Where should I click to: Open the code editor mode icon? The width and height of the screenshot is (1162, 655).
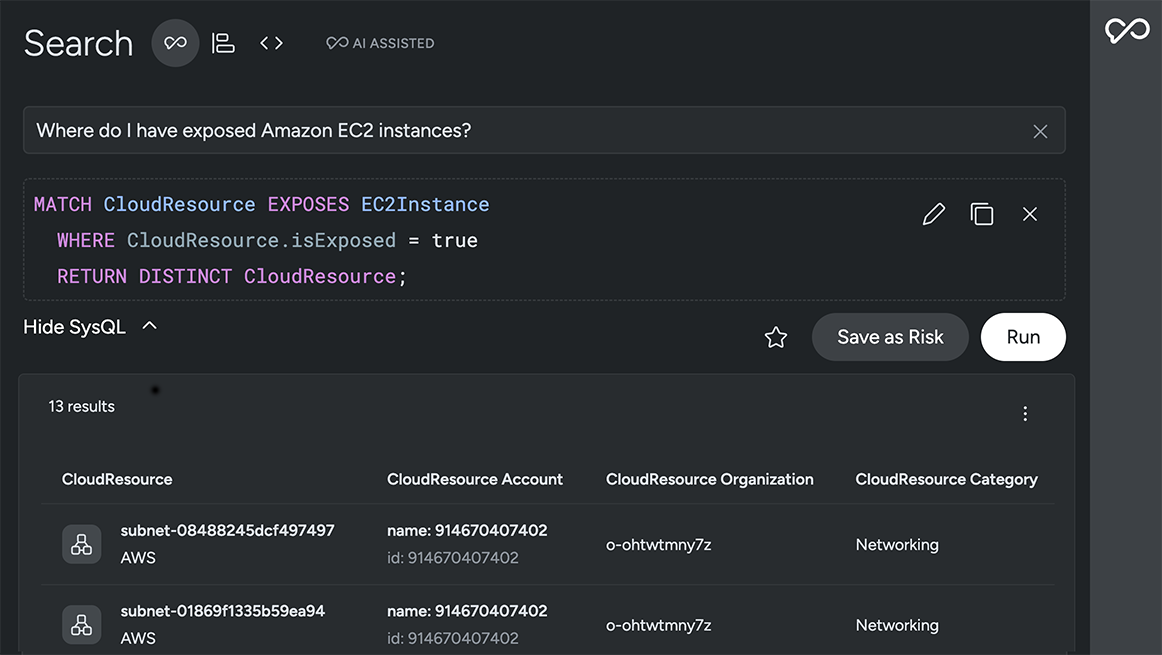pos(271,43)
